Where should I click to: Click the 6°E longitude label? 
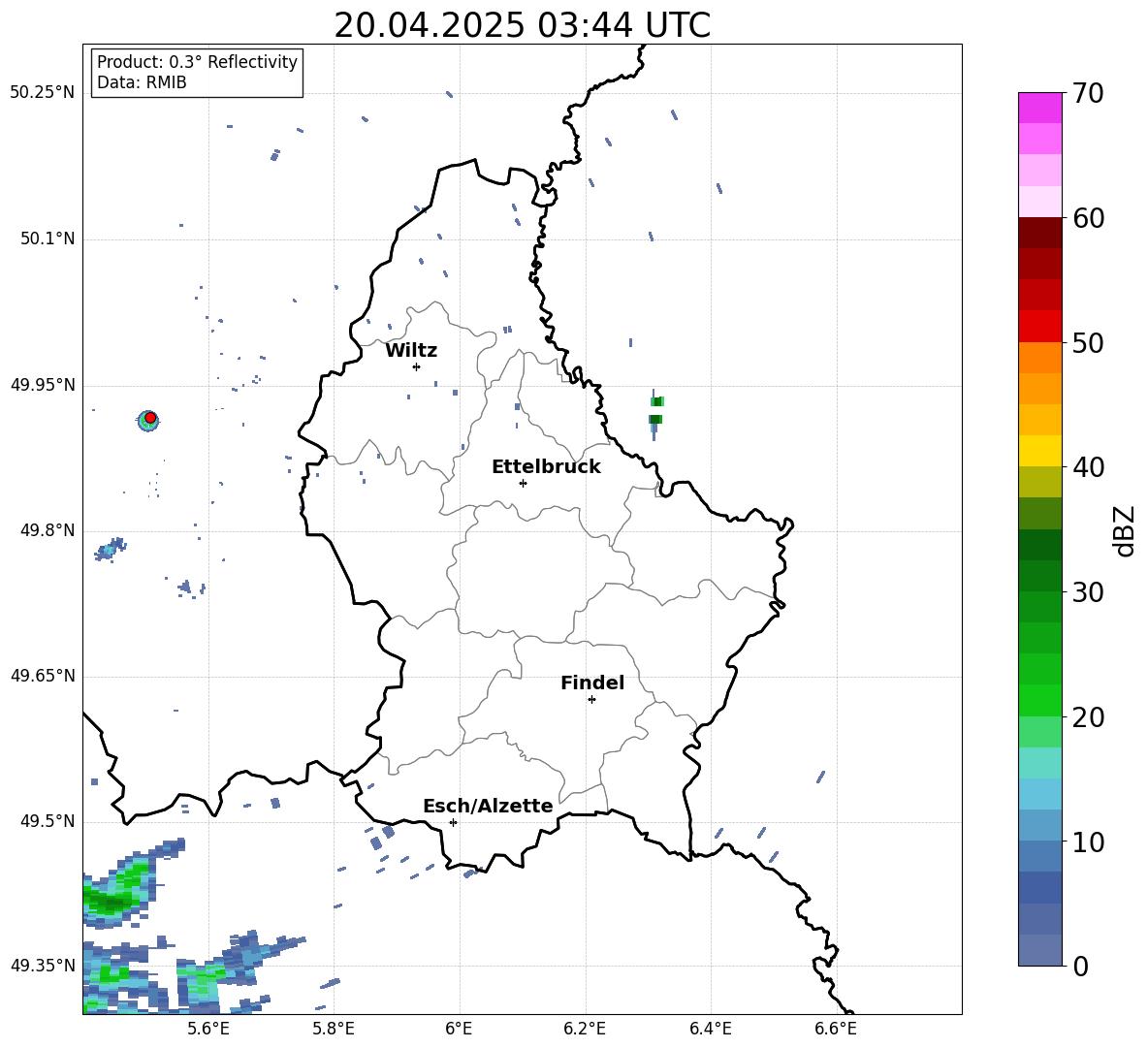[459, 1029]
